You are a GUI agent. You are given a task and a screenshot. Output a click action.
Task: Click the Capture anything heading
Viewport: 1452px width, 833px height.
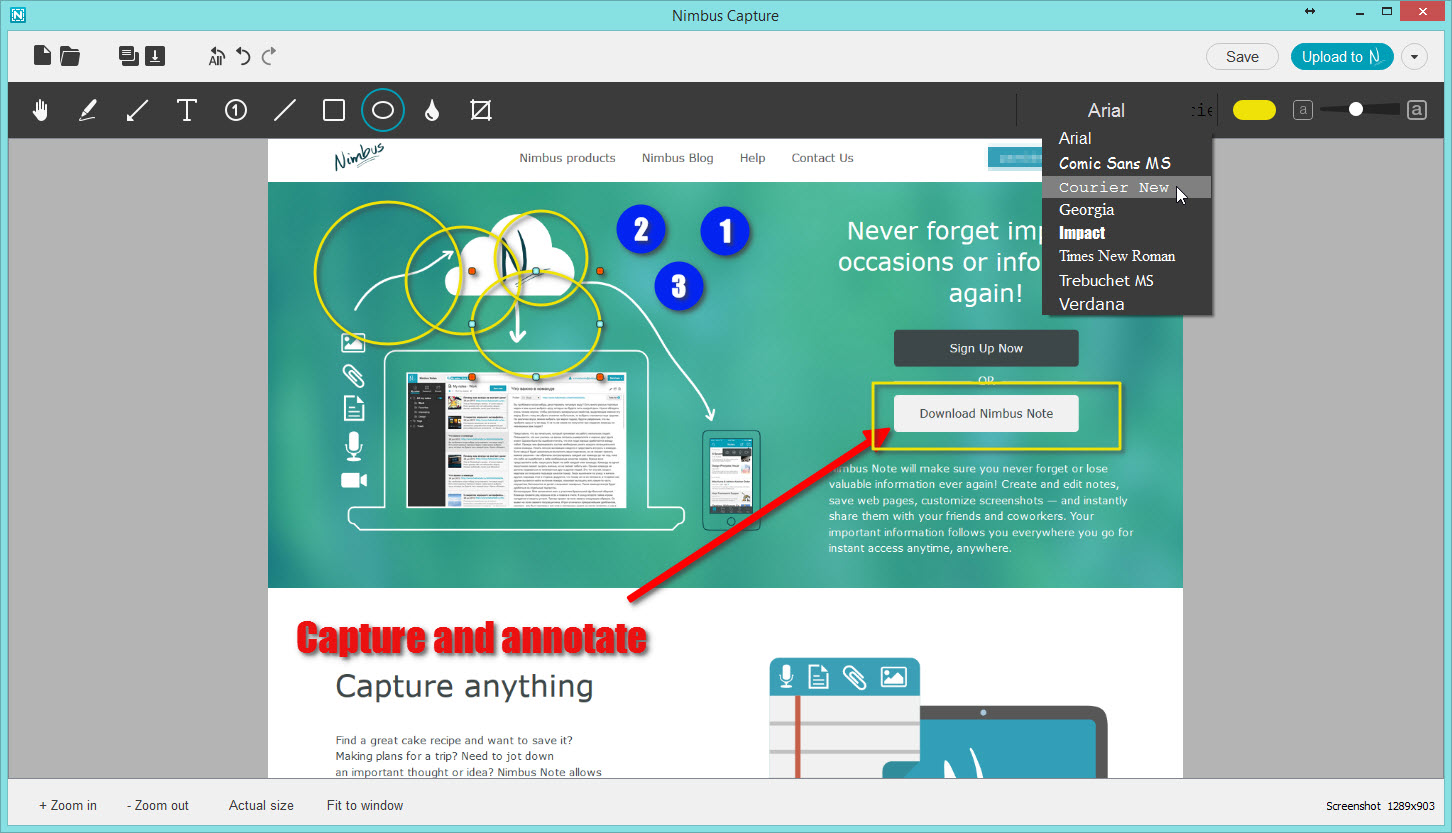tap(464, 687)
